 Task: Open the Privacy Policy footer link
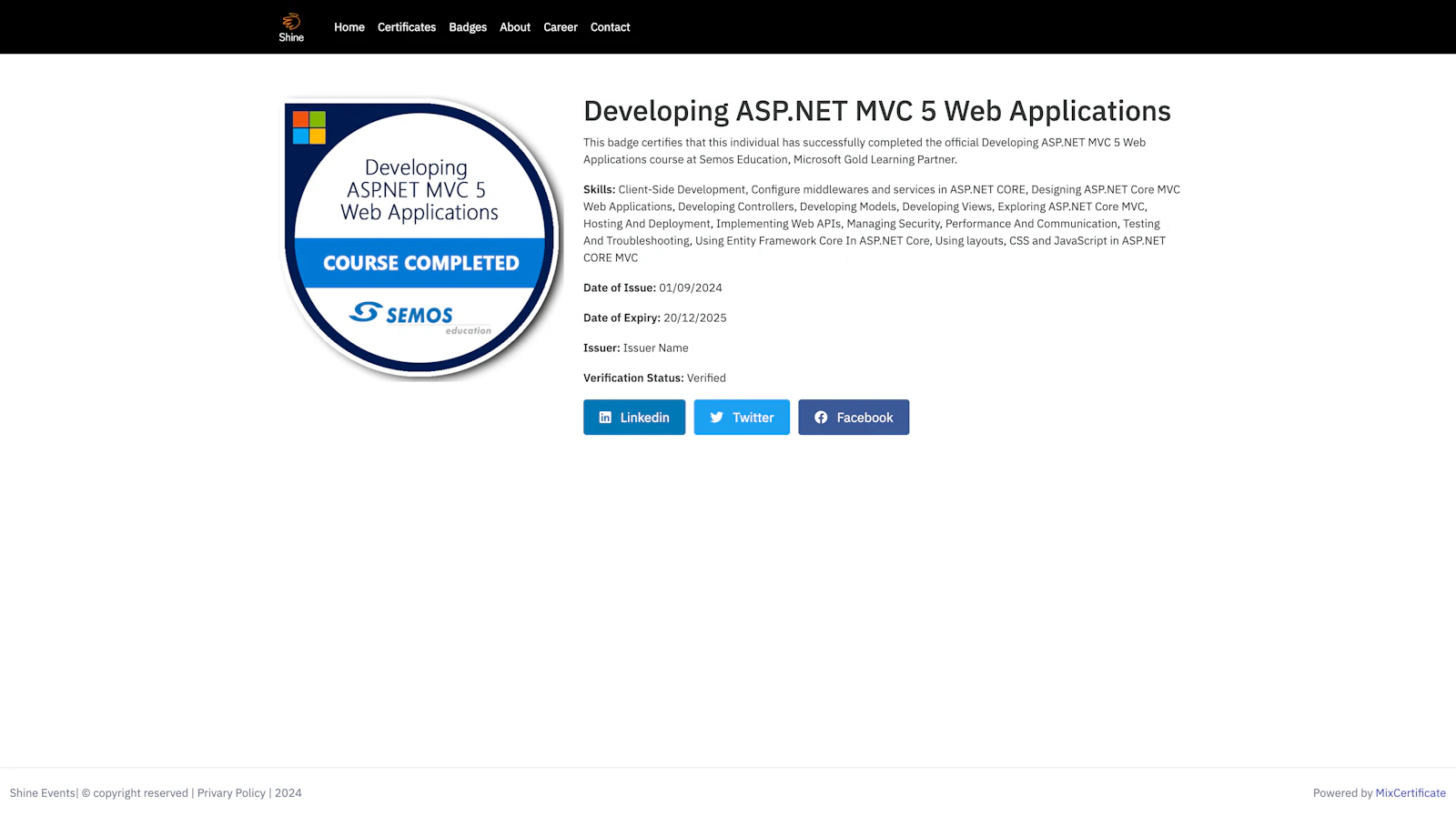coord(231,793)
